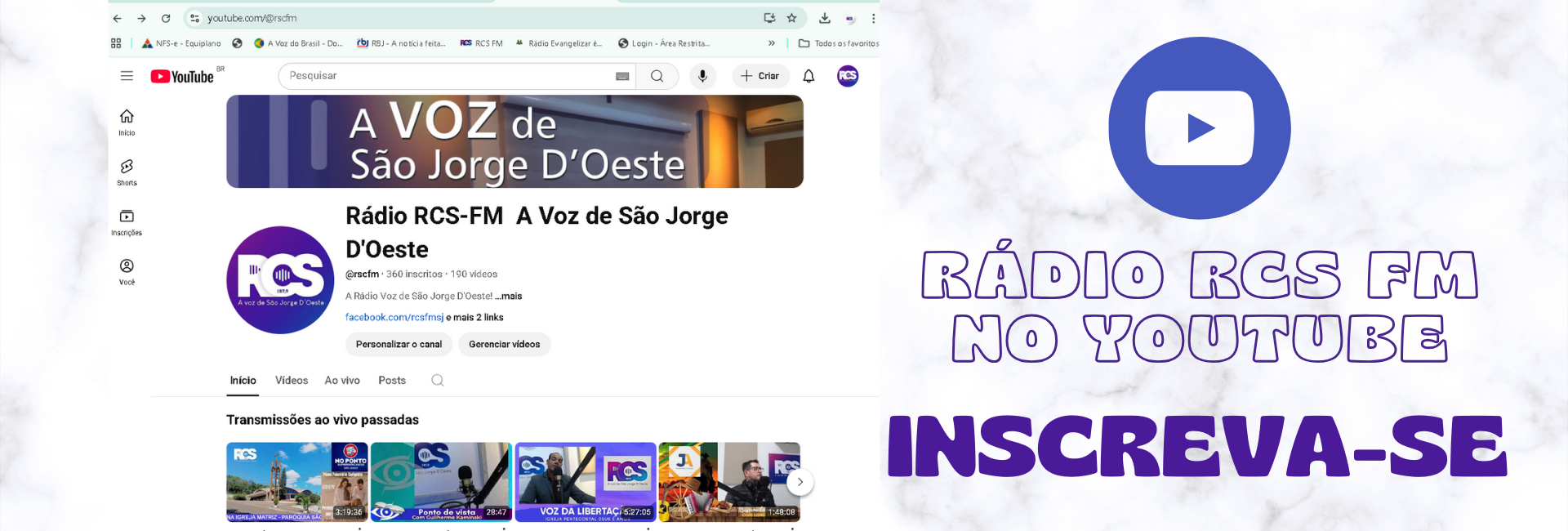
Task: Open the RCS account avatar menu
Action: point(848,76)
